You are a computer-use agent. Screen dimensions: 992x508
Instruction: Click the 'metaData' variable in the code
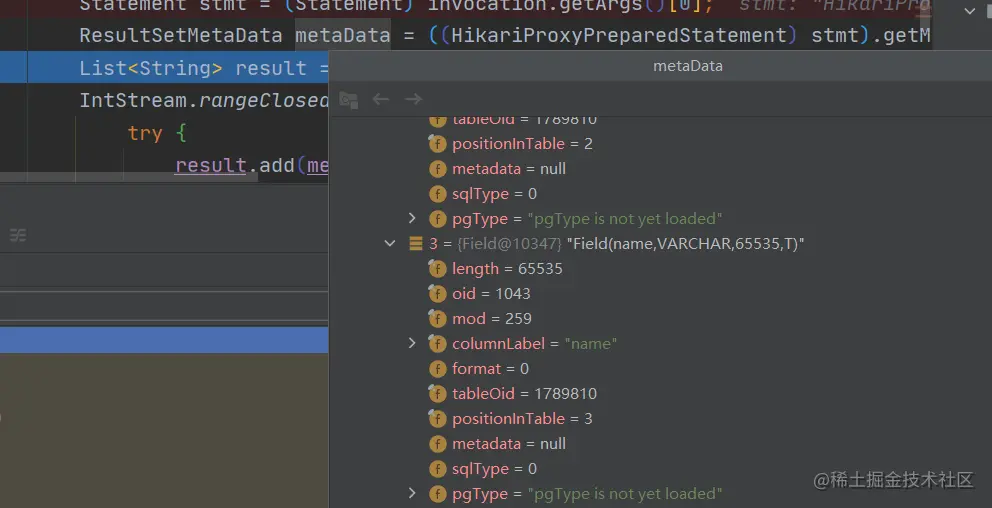pos(342,35)
